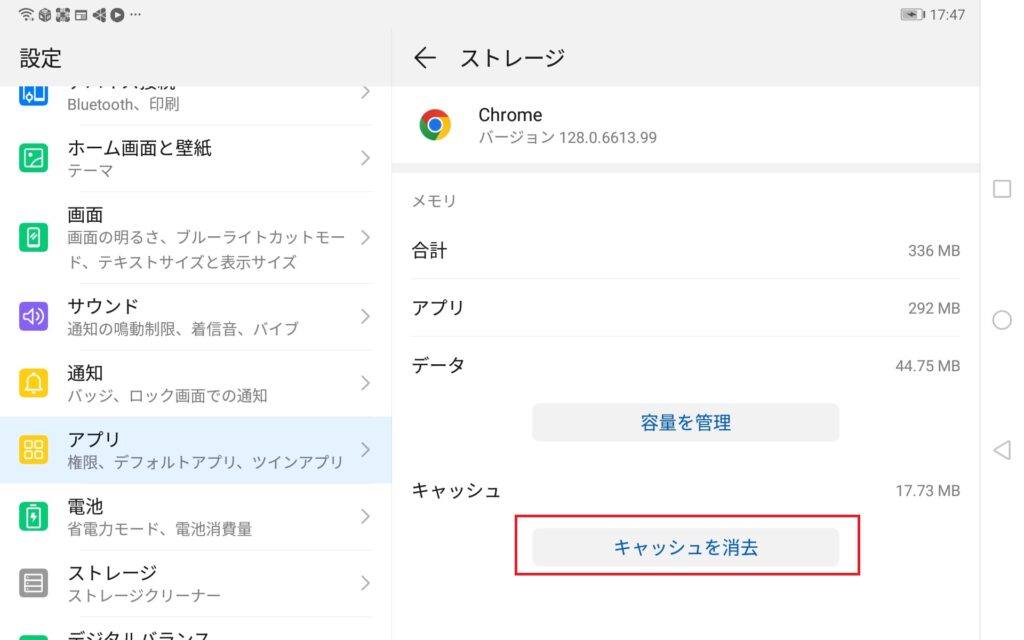The width and height of the screenshot is (1024, 640).
Task: Tap the battery status indicator
Action: (912, 14)
